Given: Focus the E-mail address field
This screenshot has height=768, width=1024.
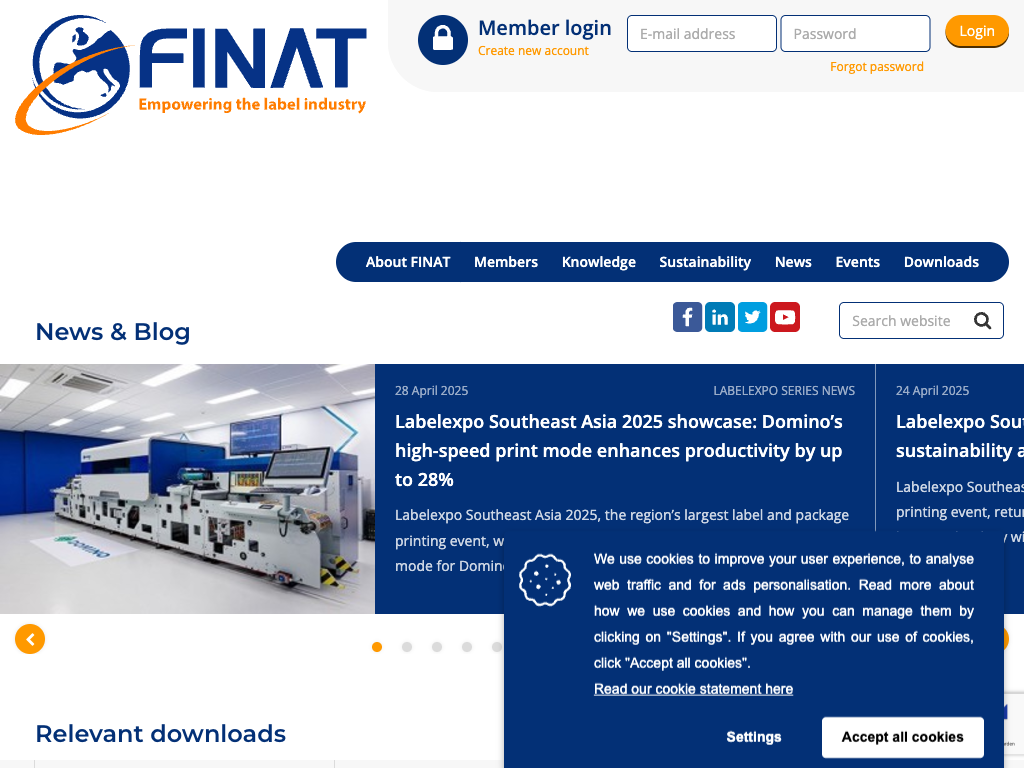Looking at the screenshot, I should point(701,33).
